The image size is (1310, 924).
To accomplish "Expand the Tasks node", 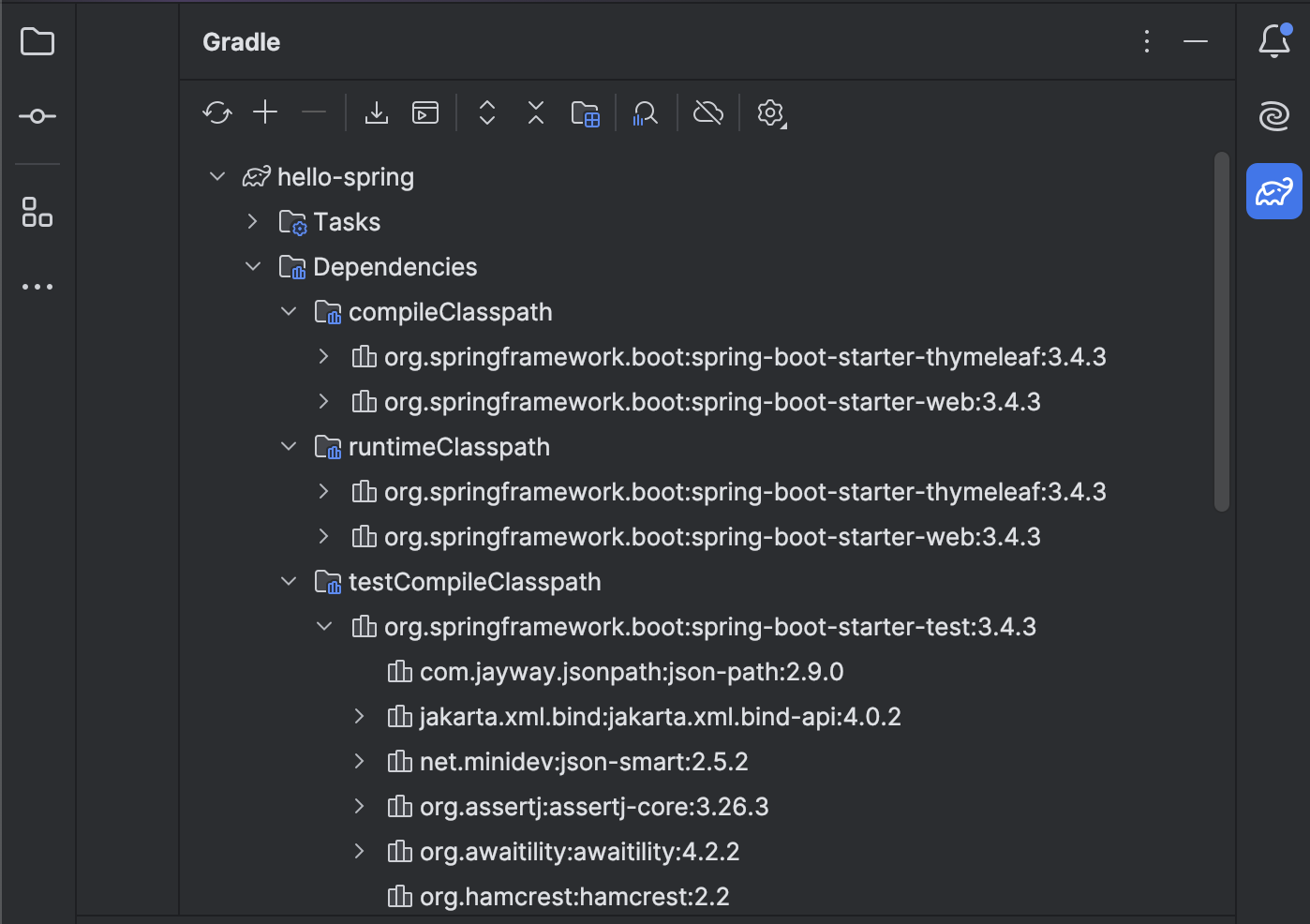I will point(253,221).
